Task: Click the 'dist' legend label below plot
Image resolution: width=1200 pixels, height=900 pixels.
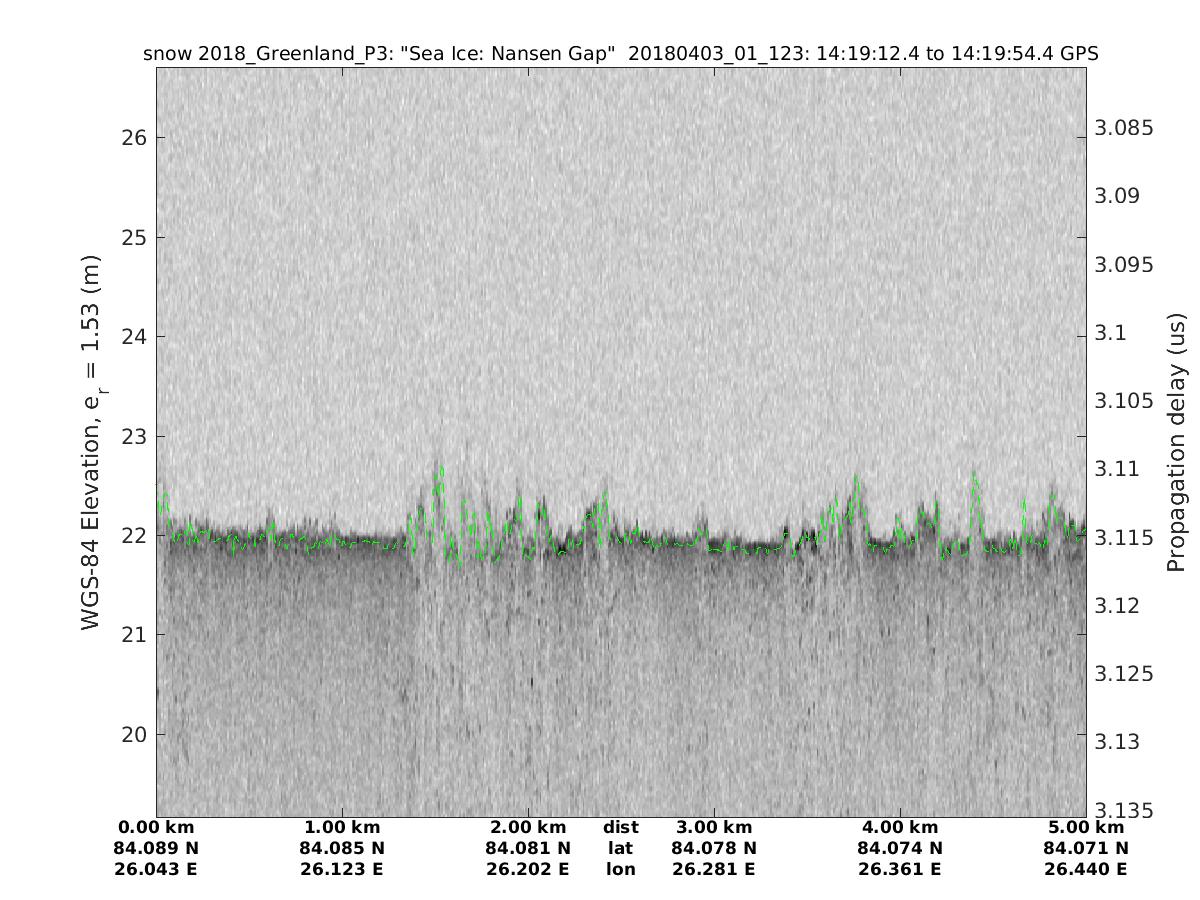Action: coord(621,828)
